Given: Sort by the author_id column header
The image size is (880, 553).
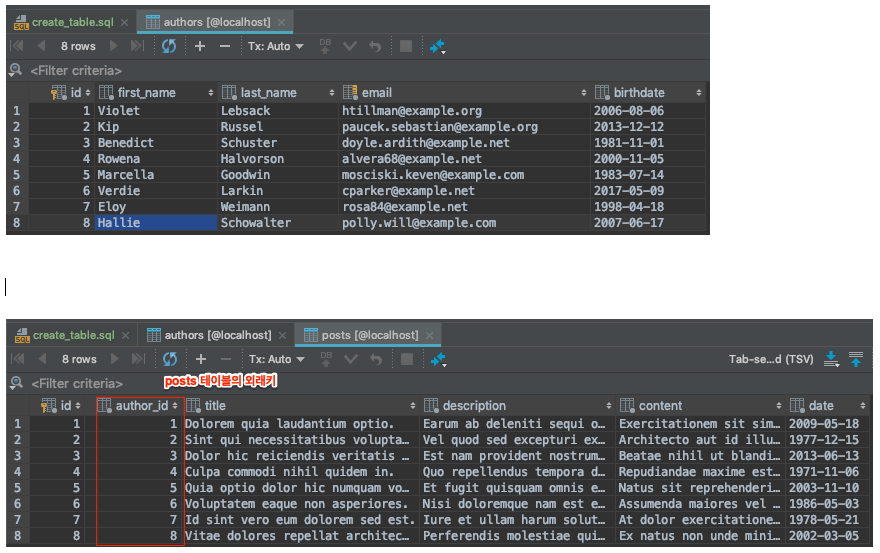Looking at the screenshot, I should point(140,406).
